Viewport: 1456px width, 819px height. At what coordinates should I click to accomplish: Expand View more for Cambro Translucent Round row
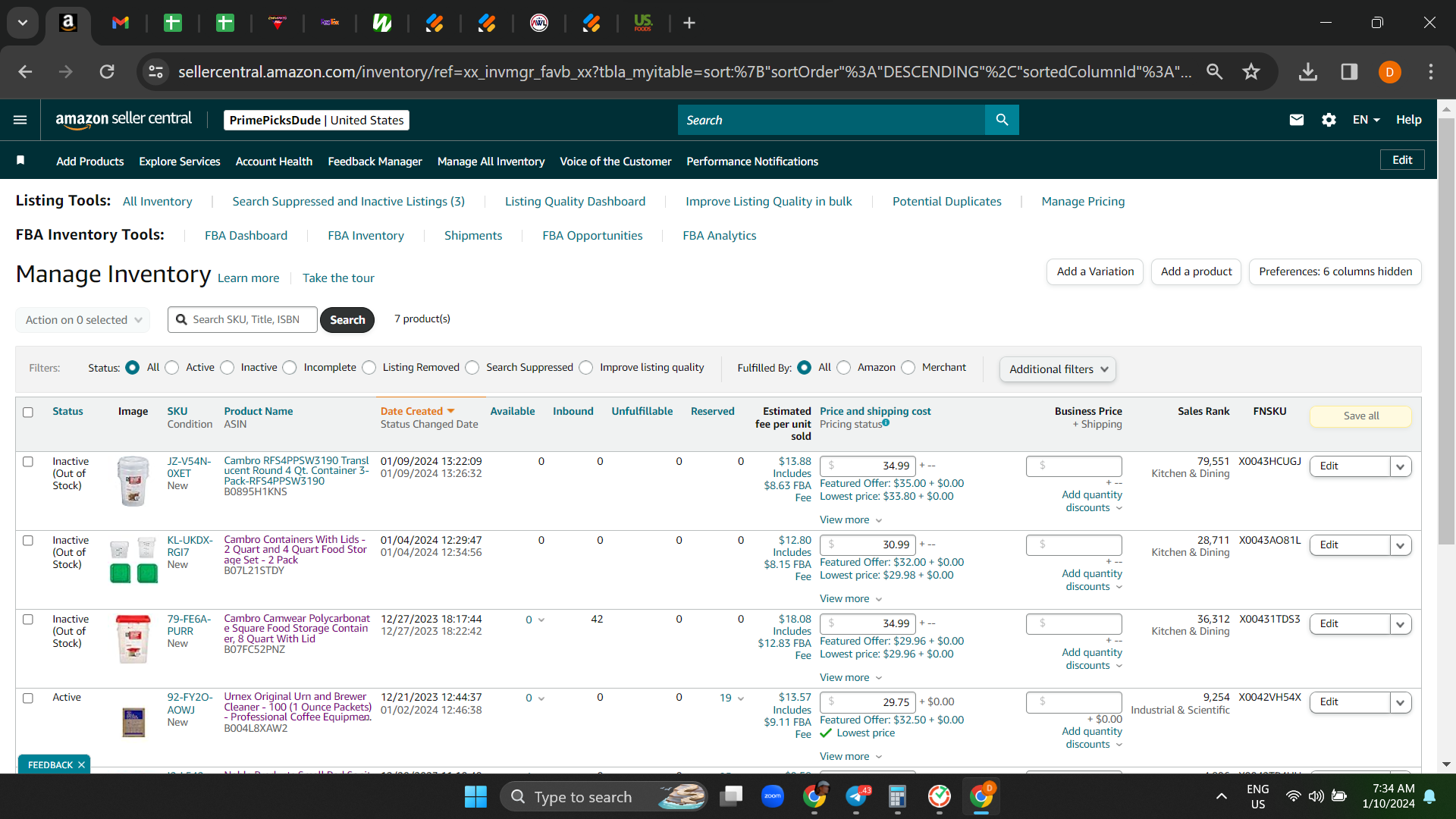pos(851,520)
